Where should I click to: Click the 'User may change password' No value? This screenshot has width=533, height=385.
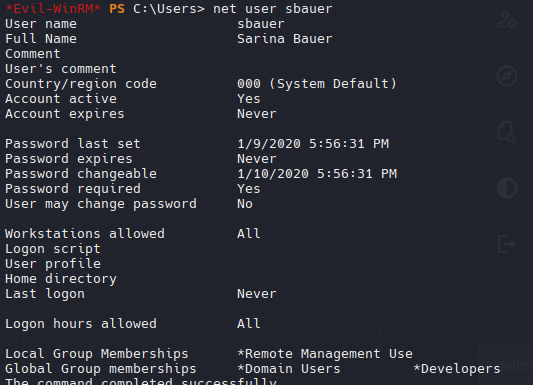(x=245, y=204)
